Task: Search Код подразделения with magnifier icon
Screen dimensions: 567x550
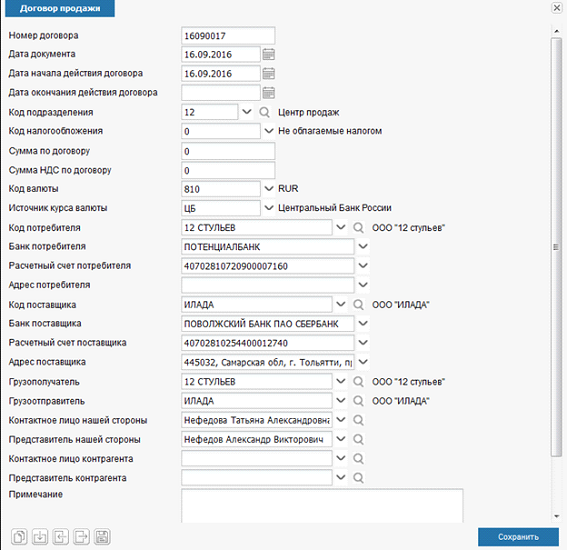Action: (x=264, y=112)
